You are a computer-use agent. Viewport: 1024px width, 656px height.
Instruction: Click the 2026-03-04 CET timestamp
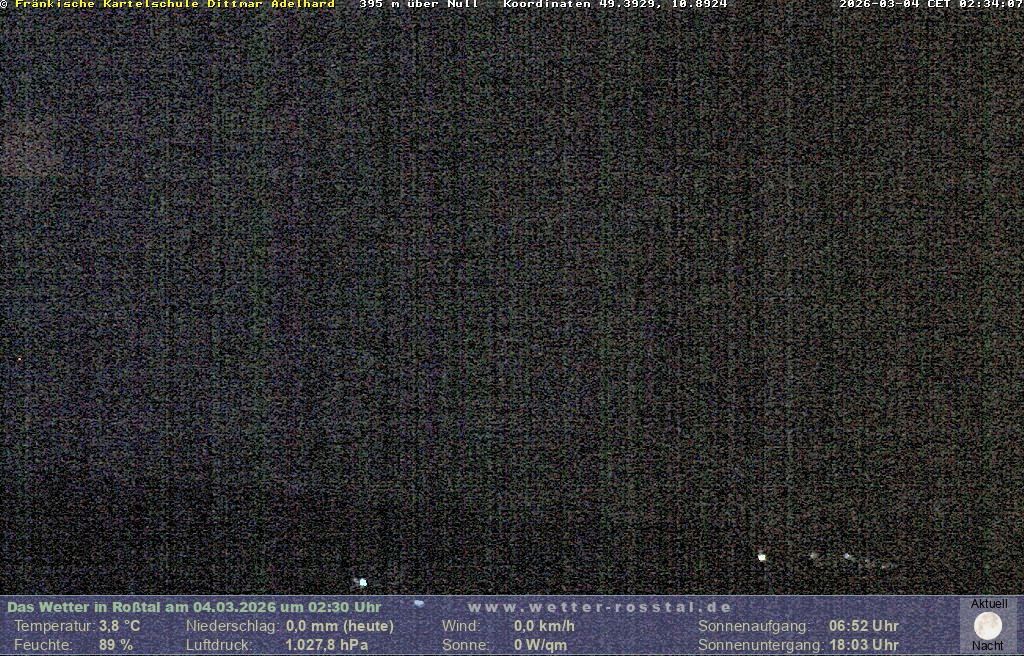point(930,4)
